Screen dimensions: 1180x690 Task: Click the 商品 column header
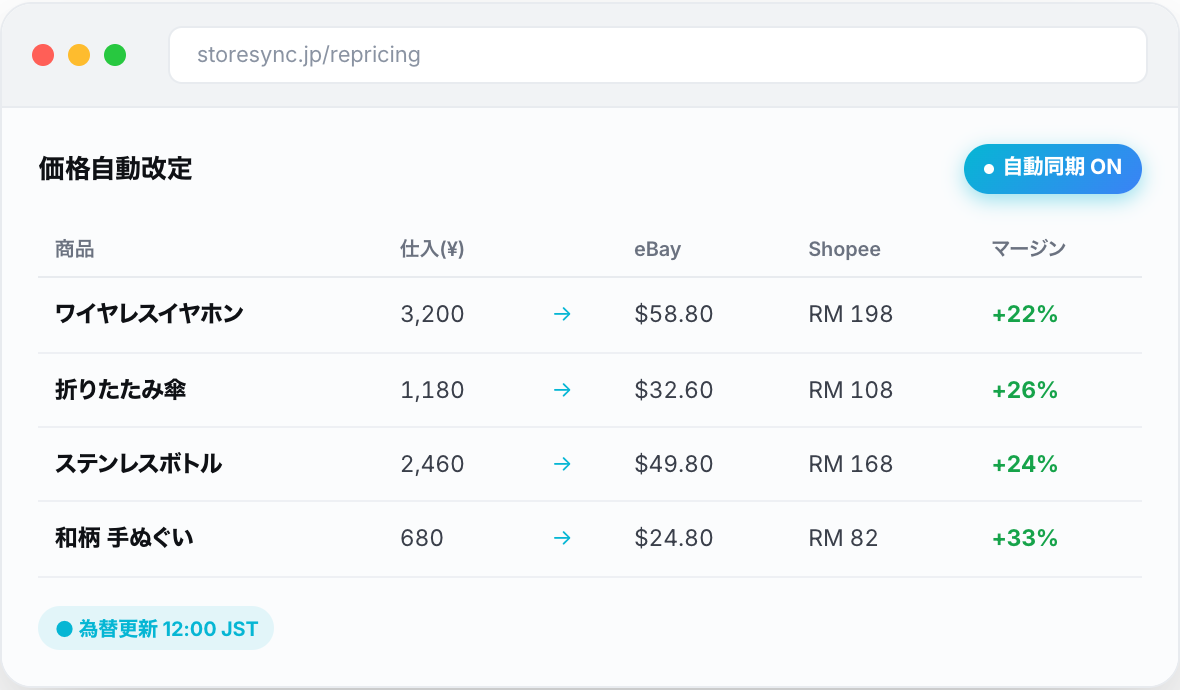pos(75,249)
